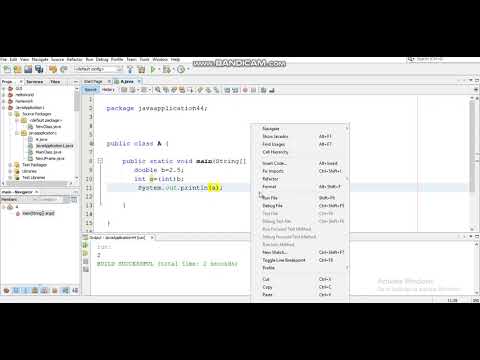Screen dimensions: 480x360
Task: Expand the Libraries node
Action: 10,171
